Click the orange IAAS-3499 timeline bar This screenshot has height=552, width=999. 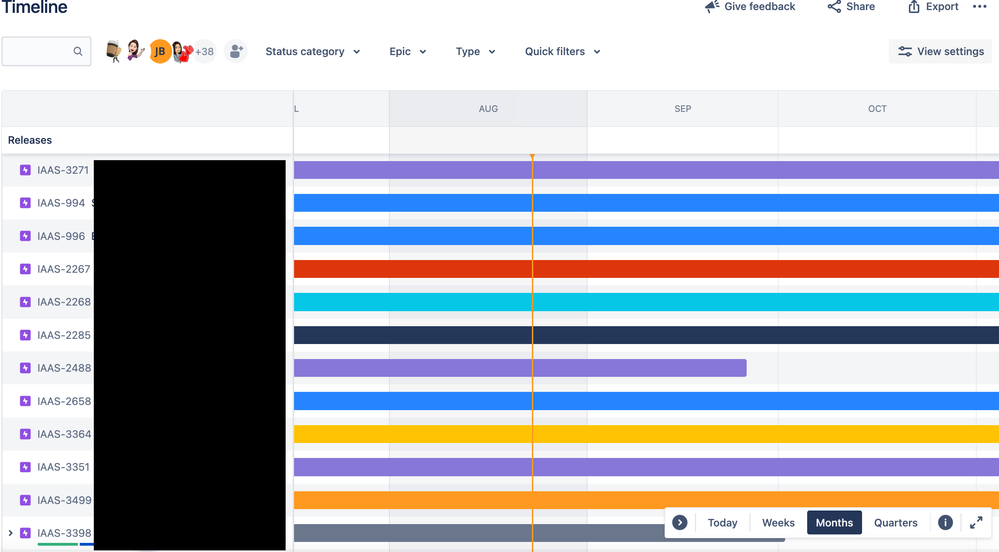pos(646,500)
